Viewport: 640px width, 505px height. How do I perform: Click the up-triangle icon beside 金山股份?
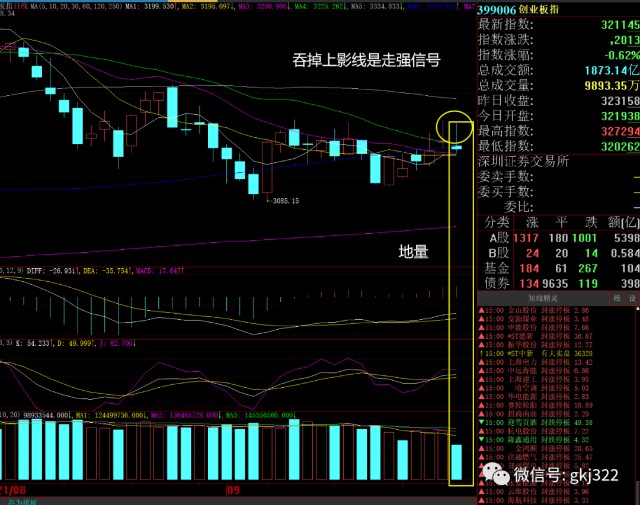coord(481,310)
